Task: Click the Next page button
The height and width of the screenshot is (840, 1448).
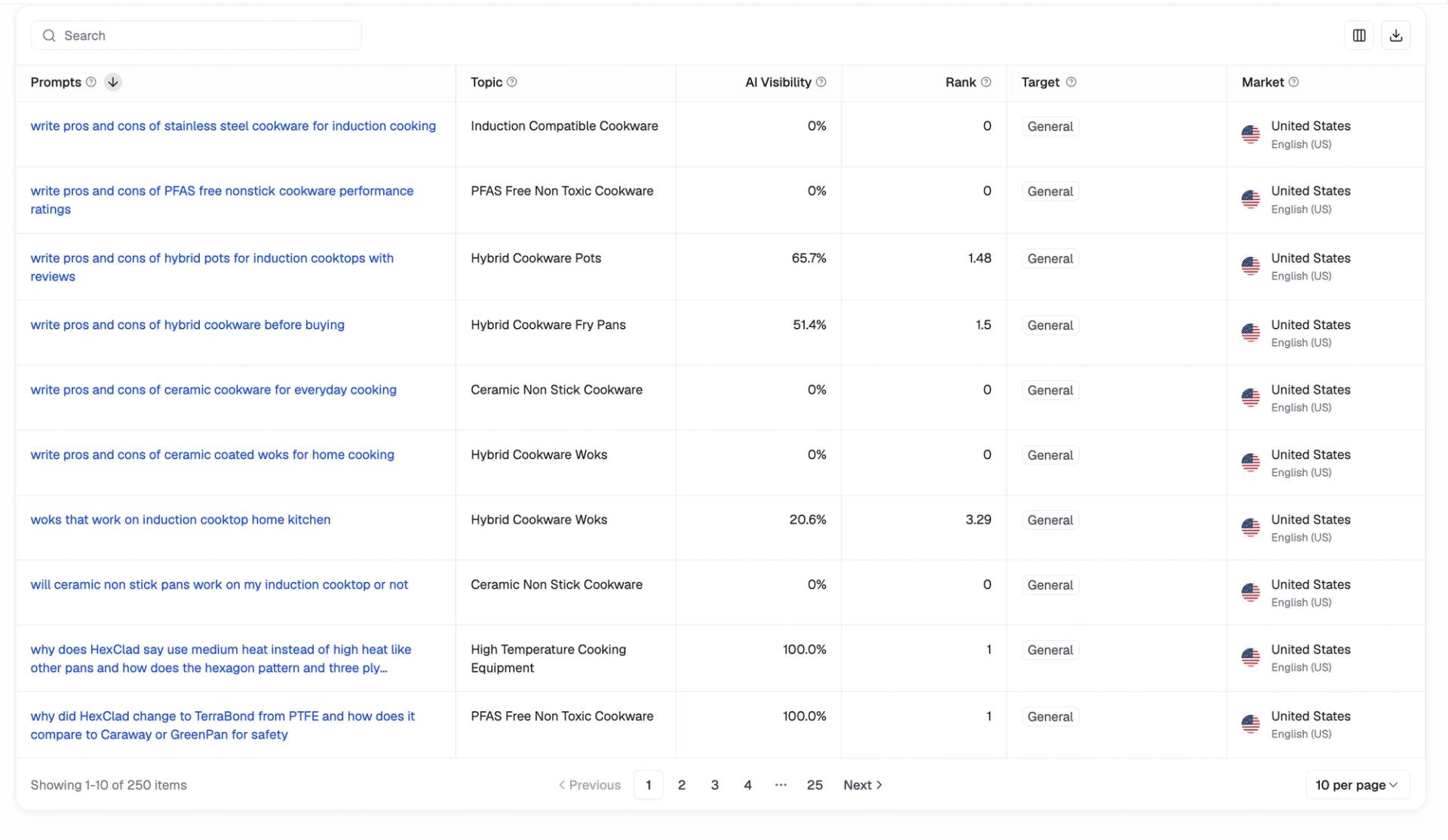Action: pos(863,785)
